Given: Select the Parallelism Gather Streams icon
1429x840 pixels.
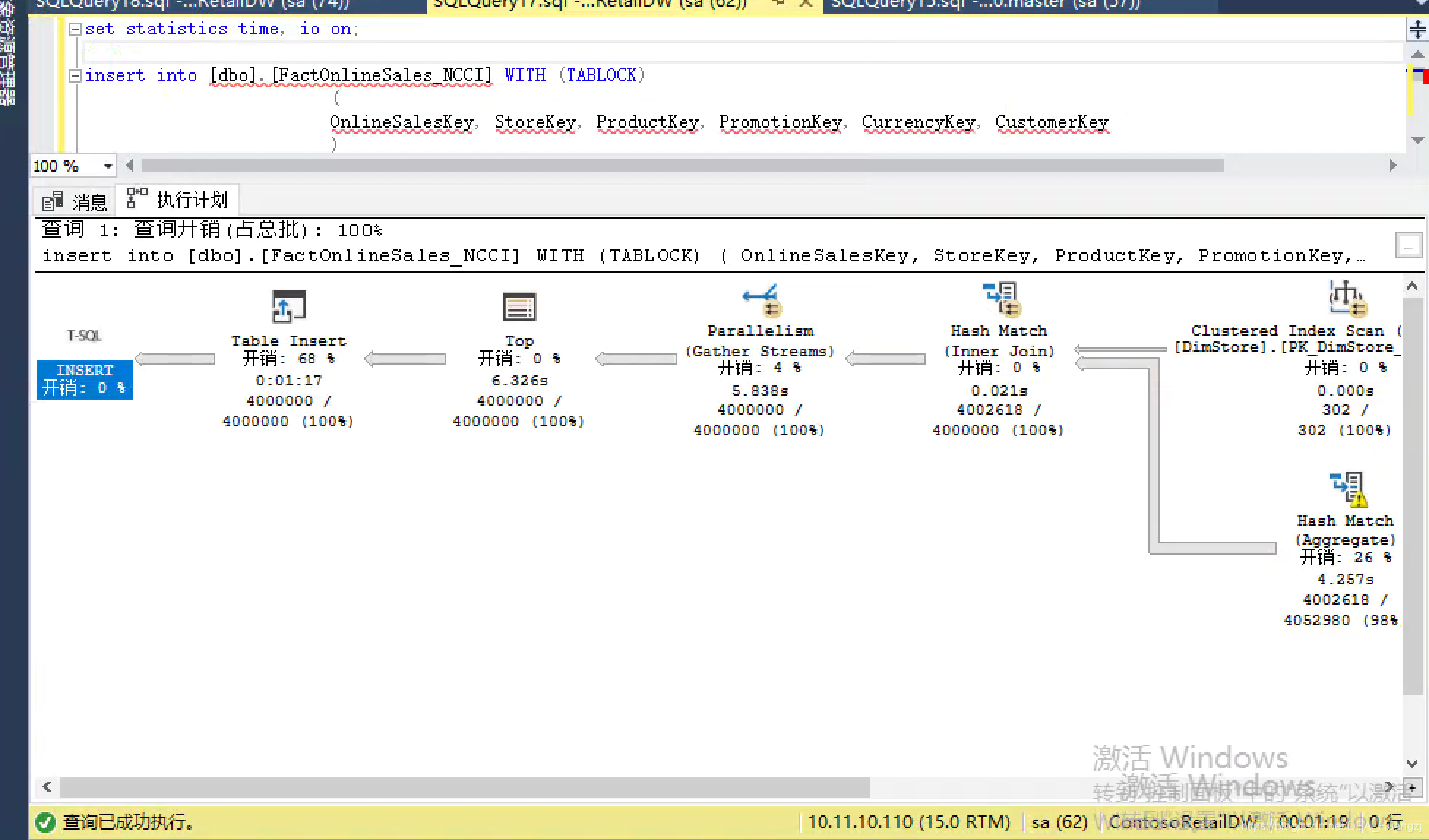Looking at the screenshot, I should point(761,300).
